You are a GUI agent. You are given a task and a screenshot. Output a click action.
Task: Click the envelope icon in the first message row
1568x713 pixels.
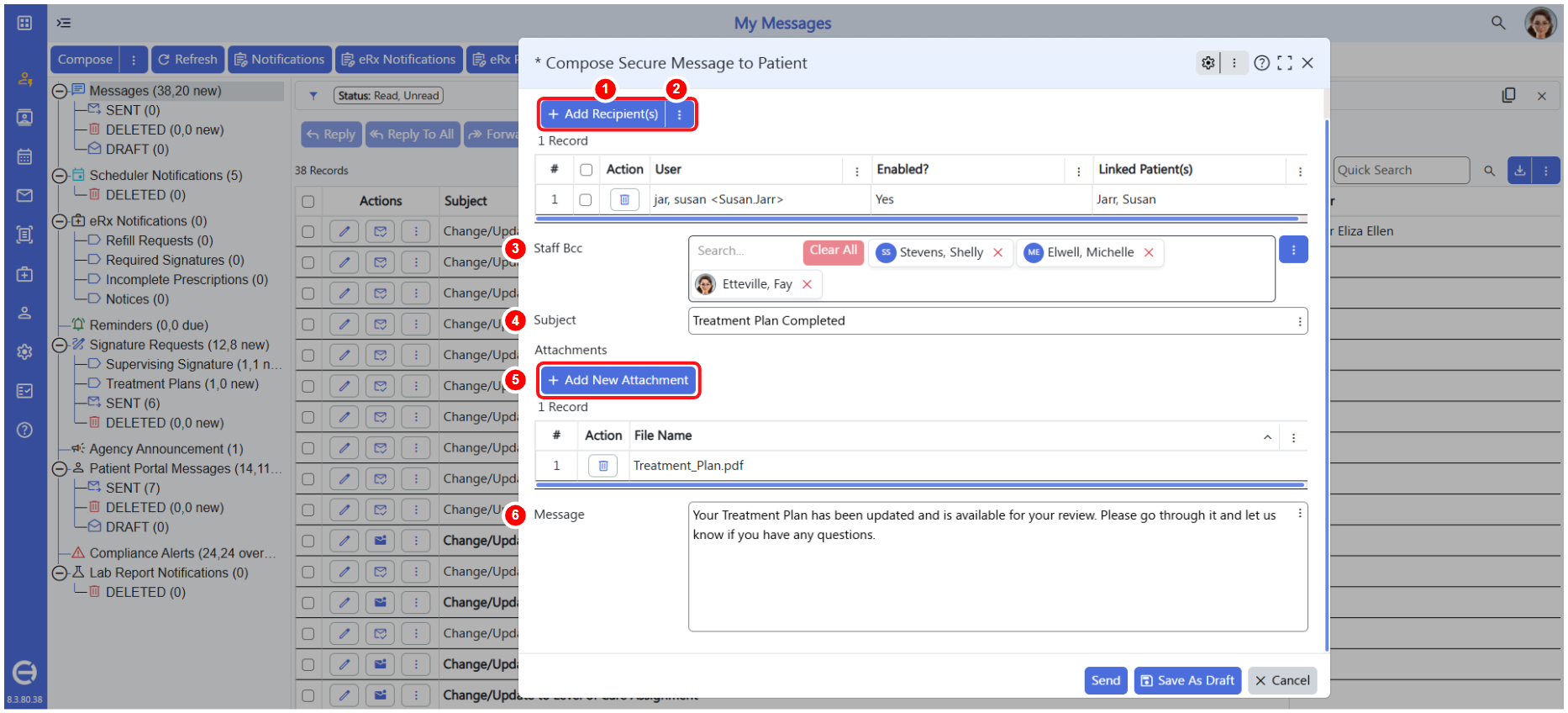[x=381, y=231]
